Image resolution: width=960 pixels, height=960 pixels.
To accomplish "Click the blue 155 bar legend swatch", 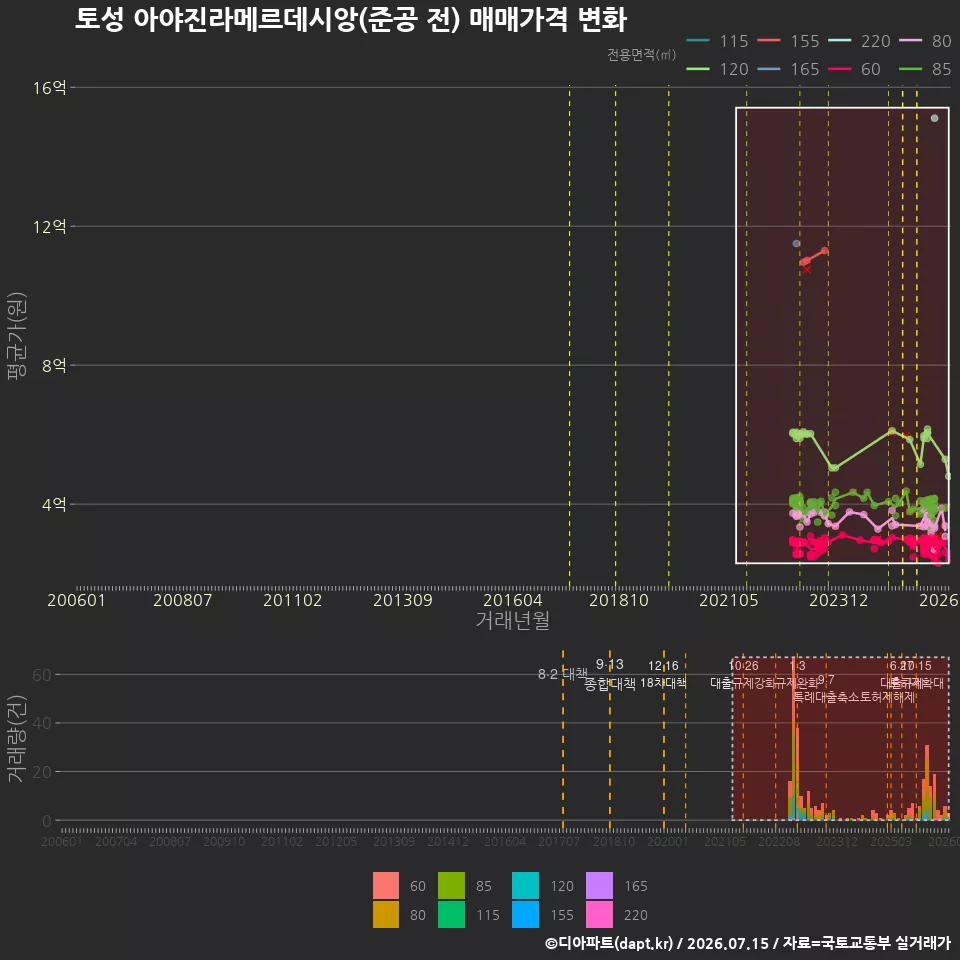I will click(525, 914).
